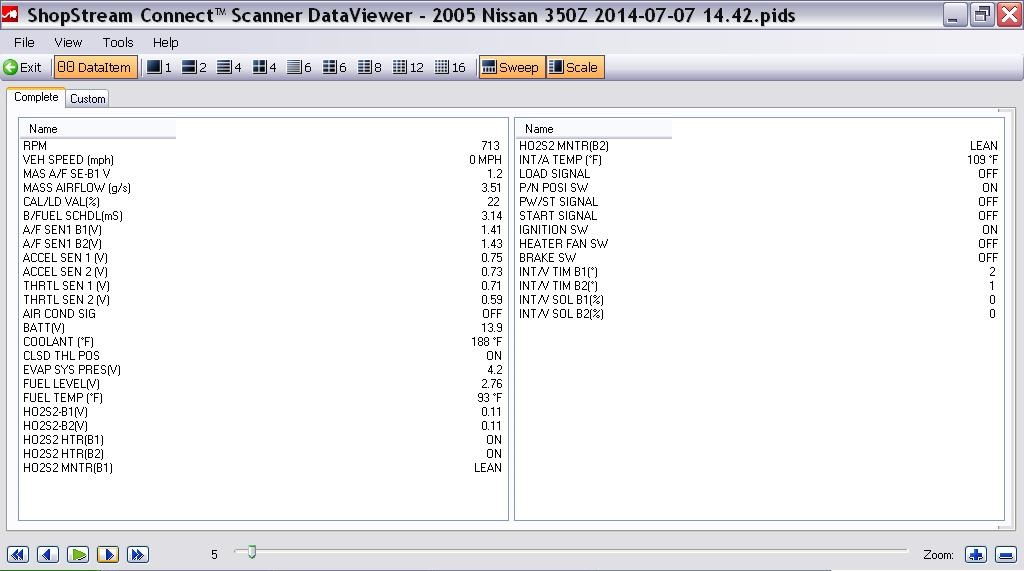Select the 2-graph layout icon
The height and width of the screenshot is (571, 1024).
pos(194,67)
